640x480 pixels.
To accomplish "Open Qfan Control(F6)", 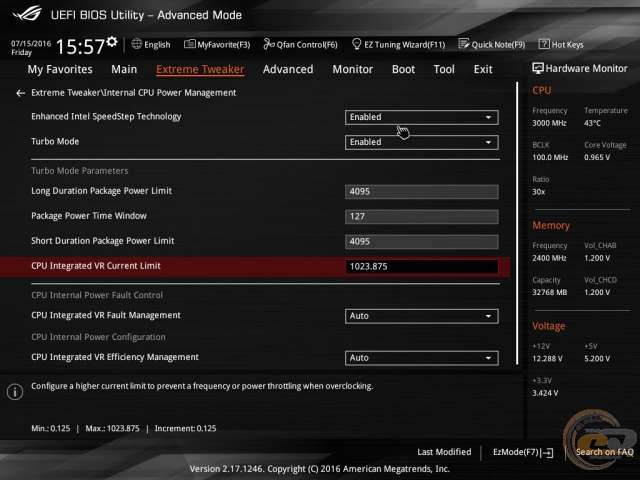I will tap(300, 44).
